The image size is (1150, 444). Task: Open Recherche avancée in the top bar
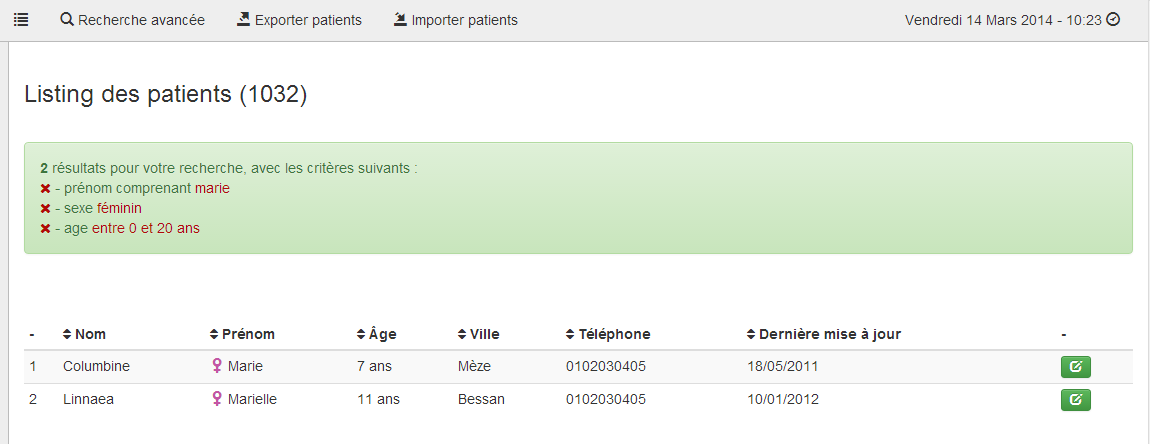(x=133, y=21)
